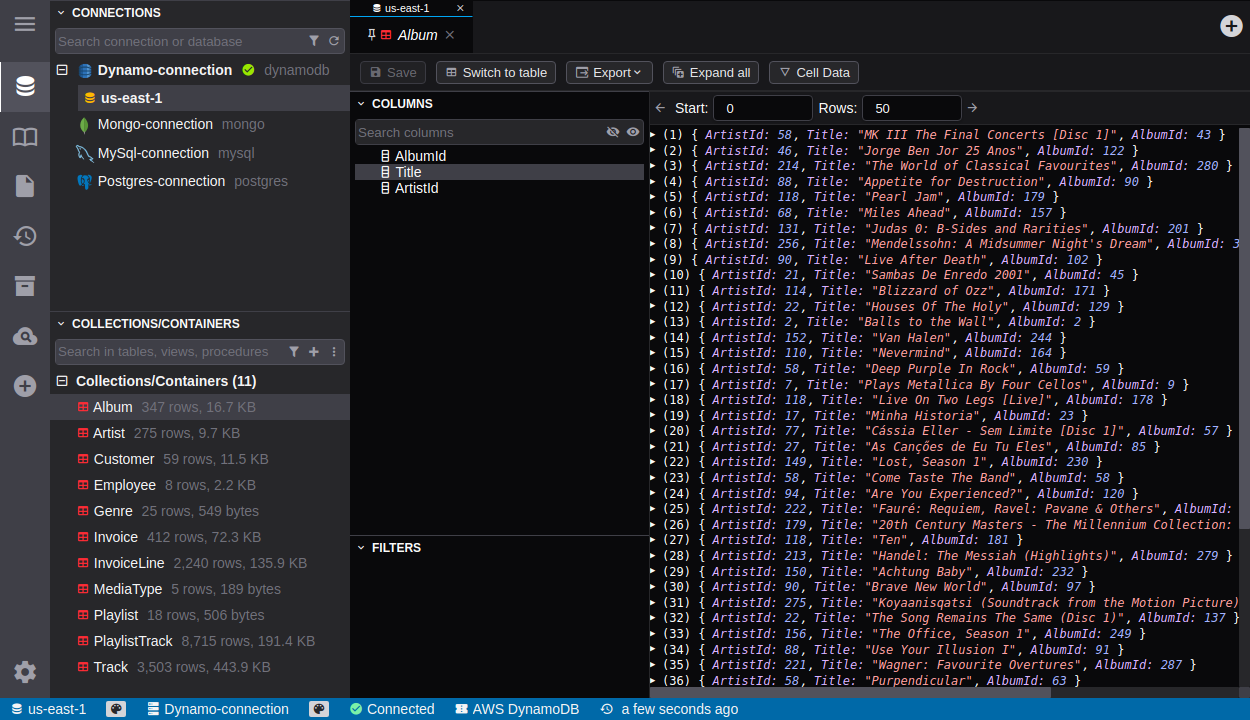Open the cloud account sidebar icon
Viewport: 1250px width, 720px height.
pyautogui.click(x=25, y=336)
